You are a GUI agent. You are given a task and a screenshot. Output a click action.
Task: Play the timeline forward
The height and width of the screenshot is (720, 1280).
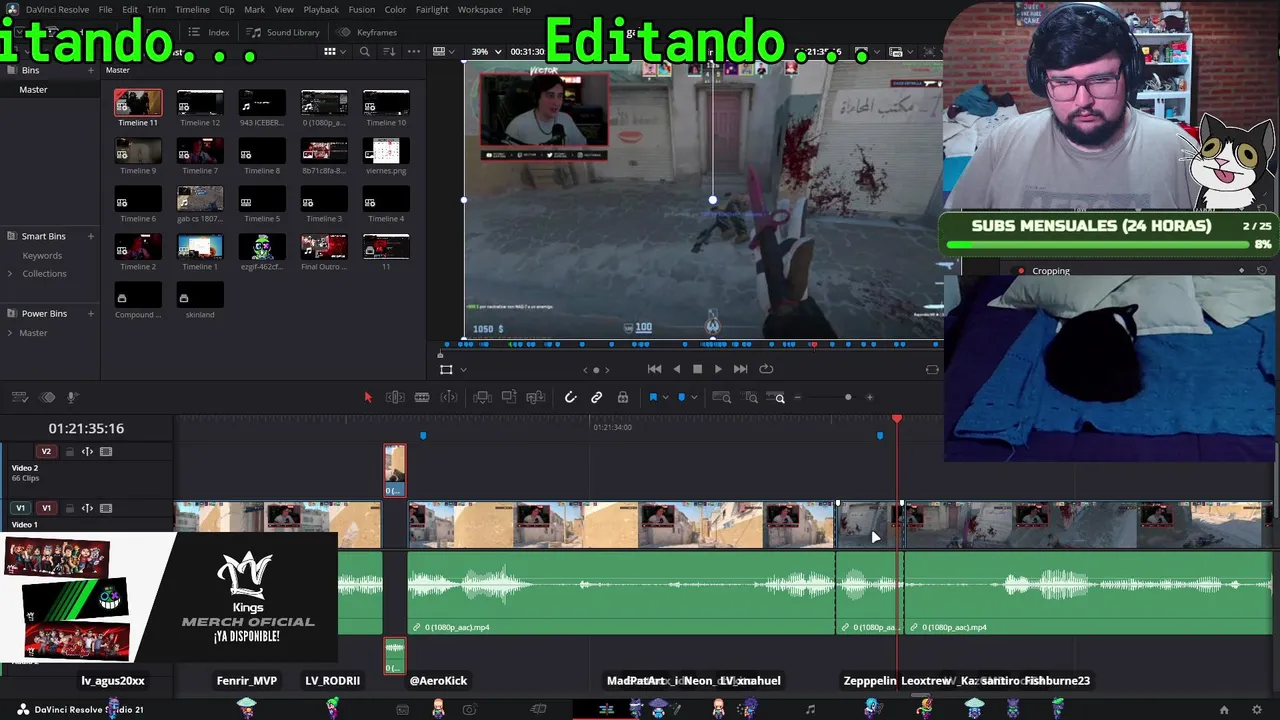pyautogui.click(x=718, y=369)
